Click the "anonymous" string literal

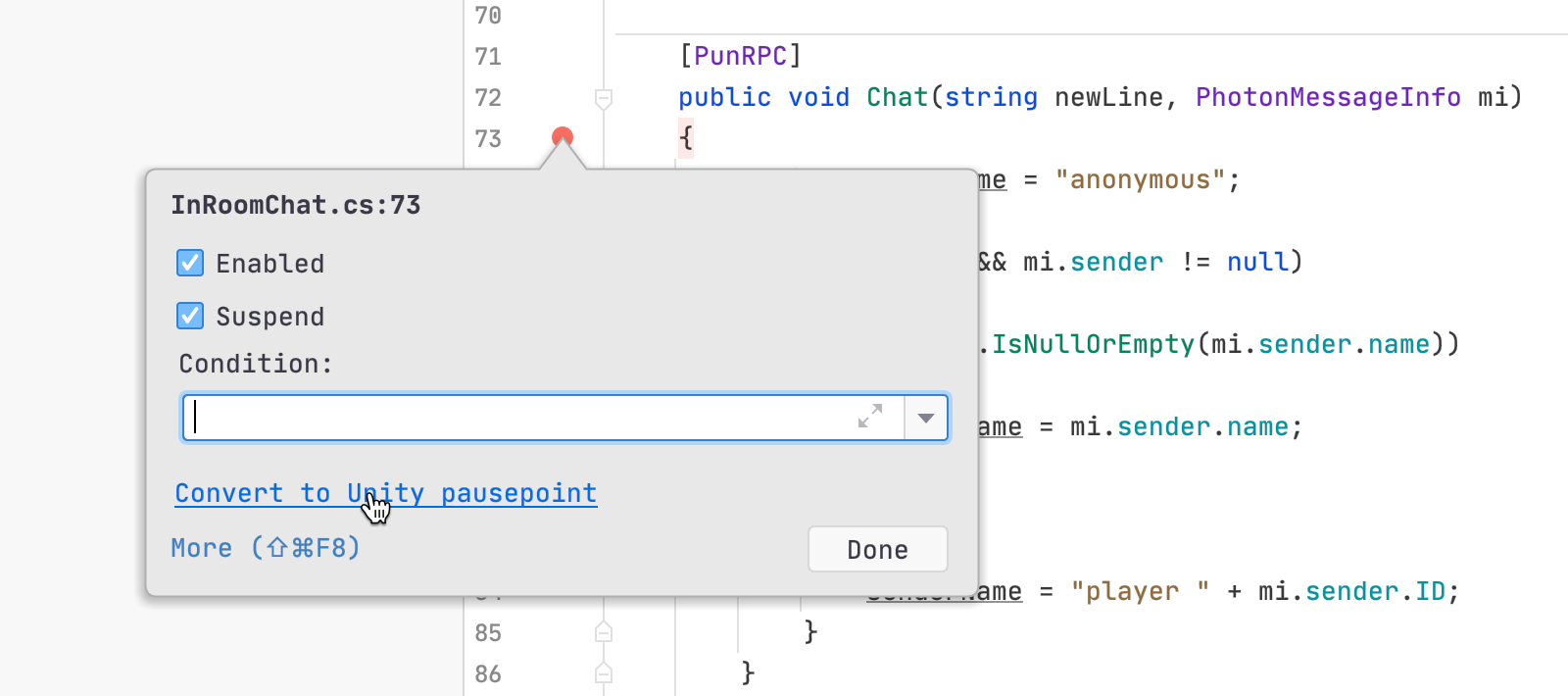pos(1140,179)
